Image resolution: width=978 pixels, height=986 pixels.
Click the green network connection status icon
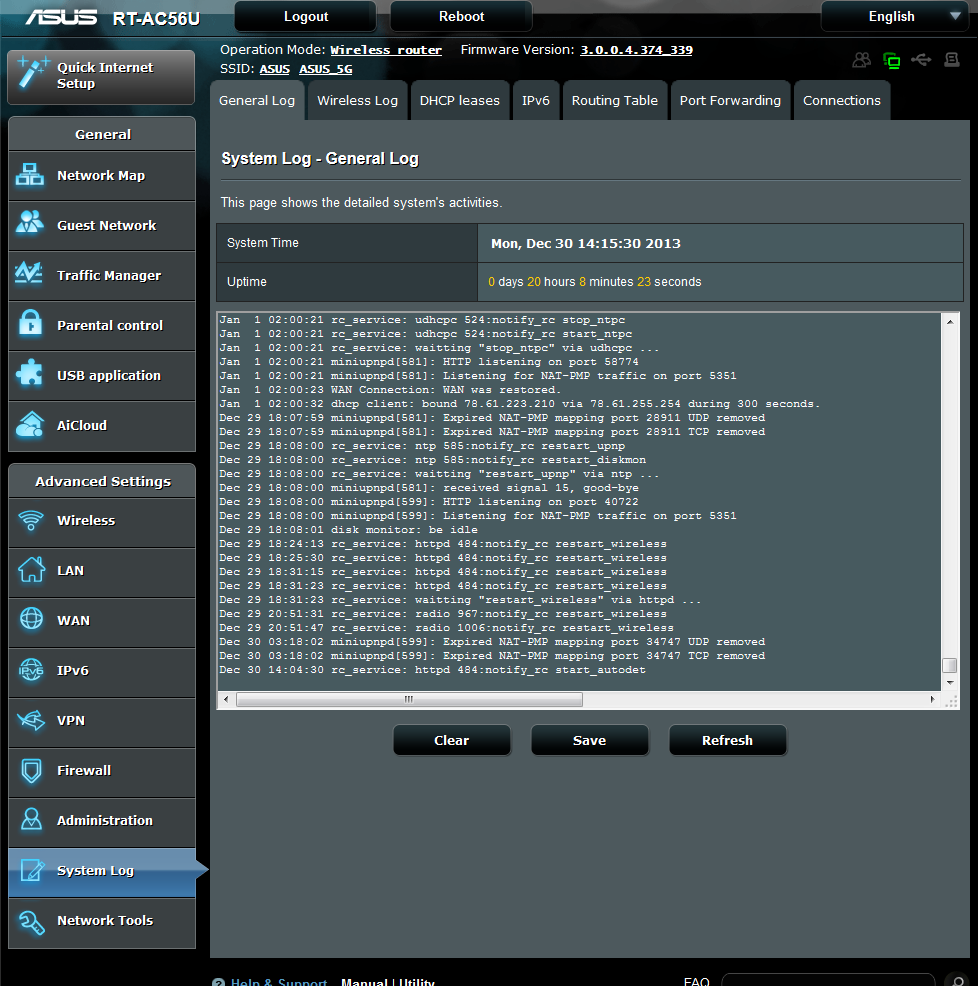pos(892,60)
